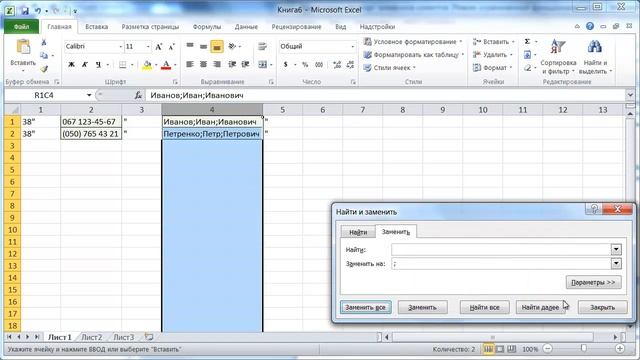Viewport: 640px width, 360px height.
Task: Toggle middle vertical alignment
Action: click(203, 46)
